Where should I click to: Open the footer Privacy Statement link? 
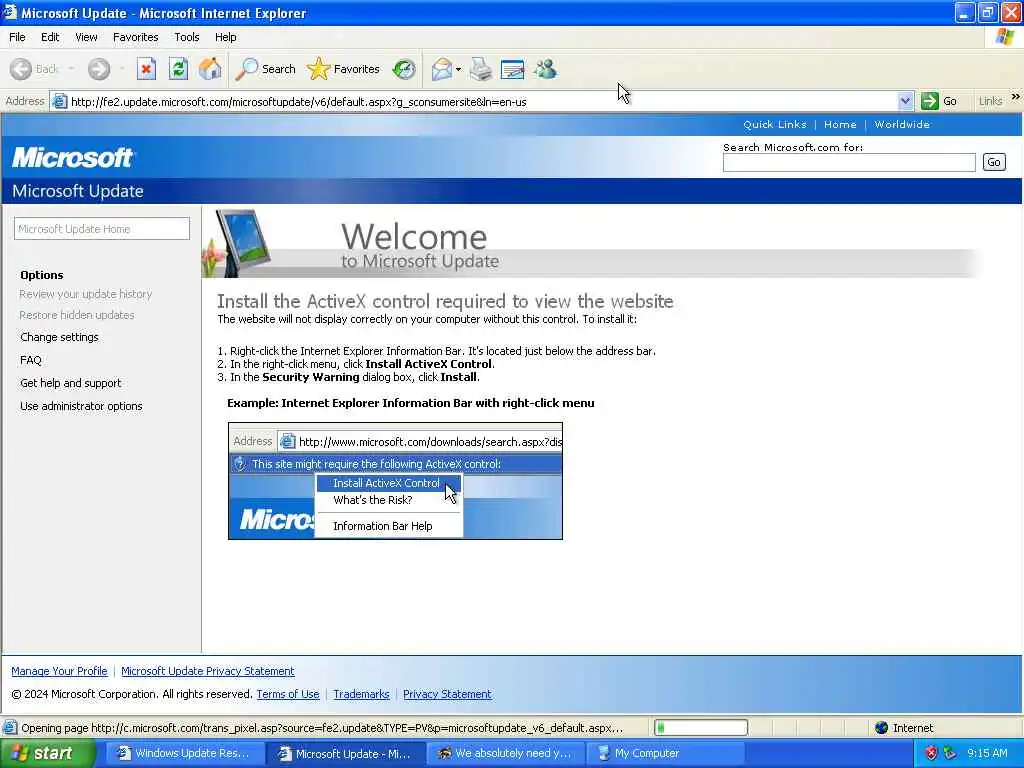tap(447, 694)
